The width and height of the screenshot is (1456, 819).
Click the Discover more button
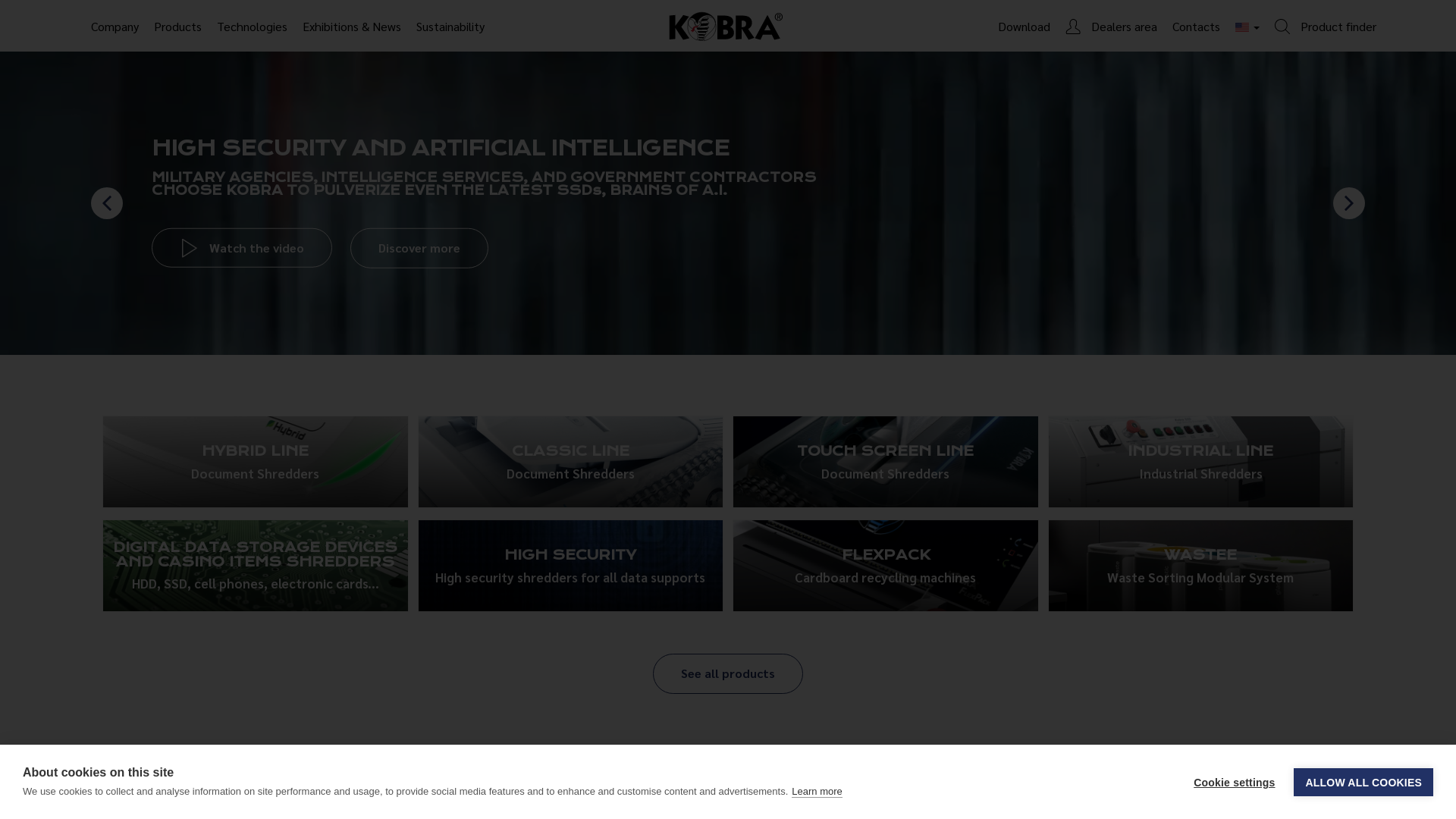click(419, 248)
